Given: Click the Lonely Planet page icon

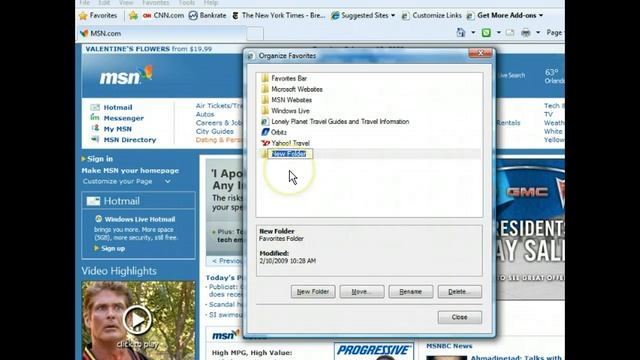Looking at the screenshot, I should click(265, 122).
